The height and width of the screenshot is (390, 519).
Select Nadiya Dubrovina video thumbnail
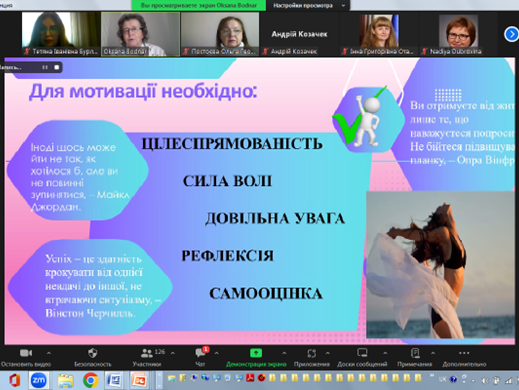[x=458, y=34]
